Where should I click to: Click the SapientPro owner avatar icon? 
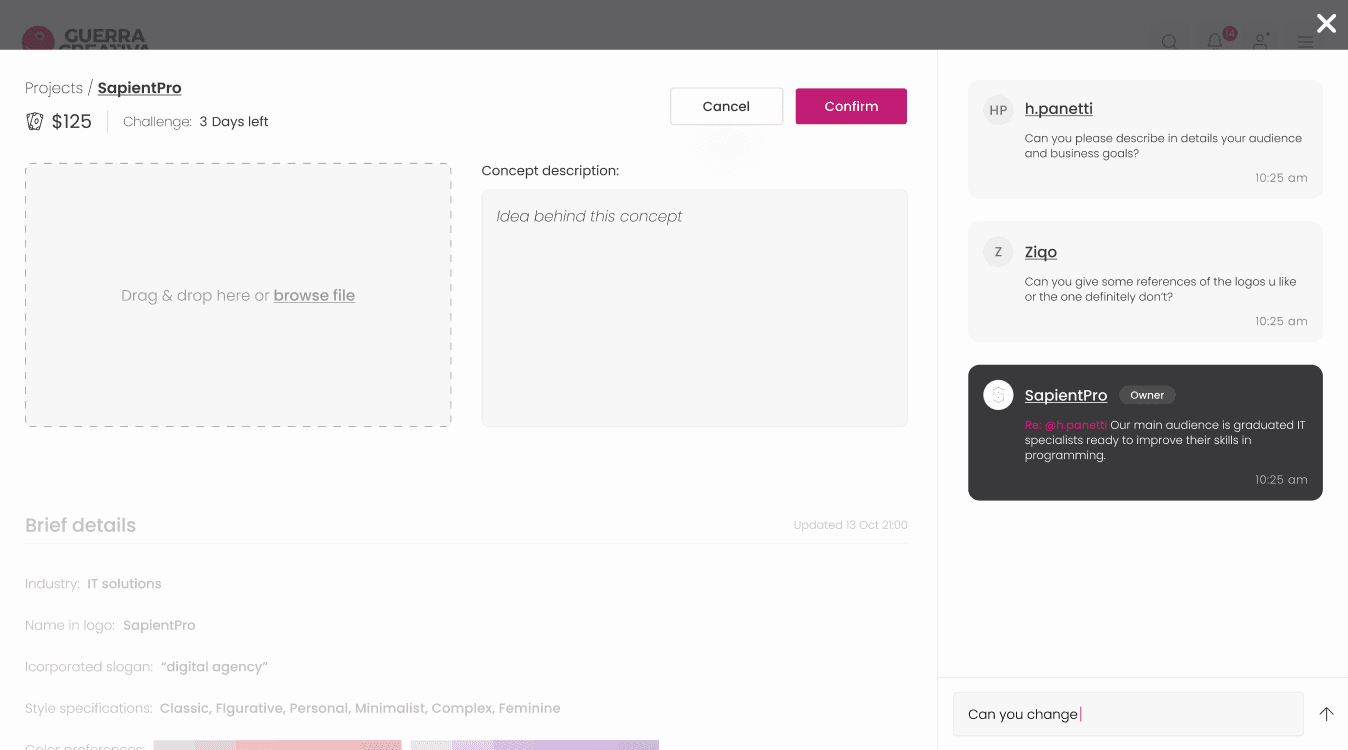click(998, 395)
